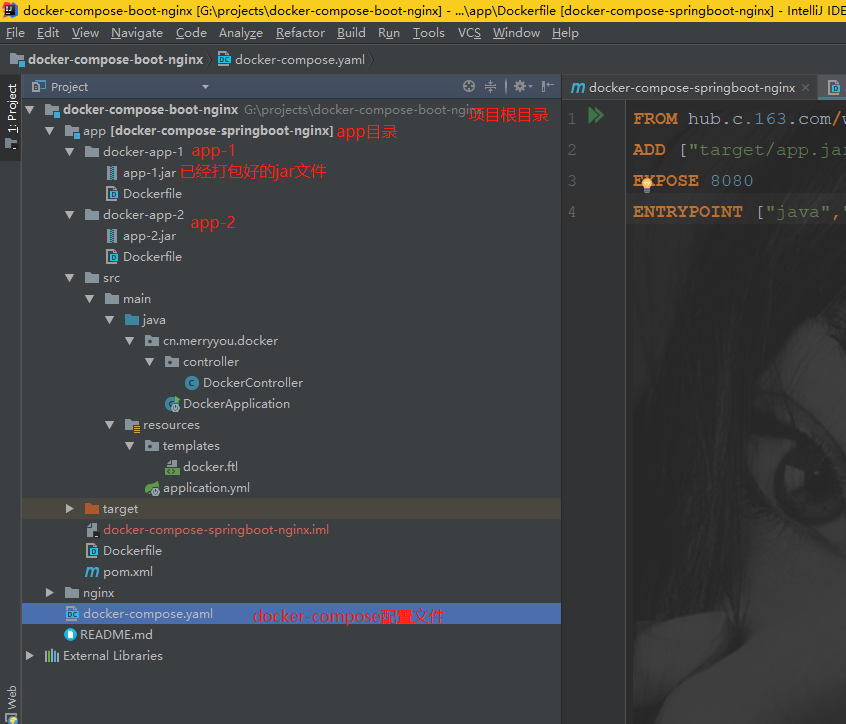The height and width of the screenshot is (724, 846).
Task: Click the .iml module file icon
Action: click(92, 530)
